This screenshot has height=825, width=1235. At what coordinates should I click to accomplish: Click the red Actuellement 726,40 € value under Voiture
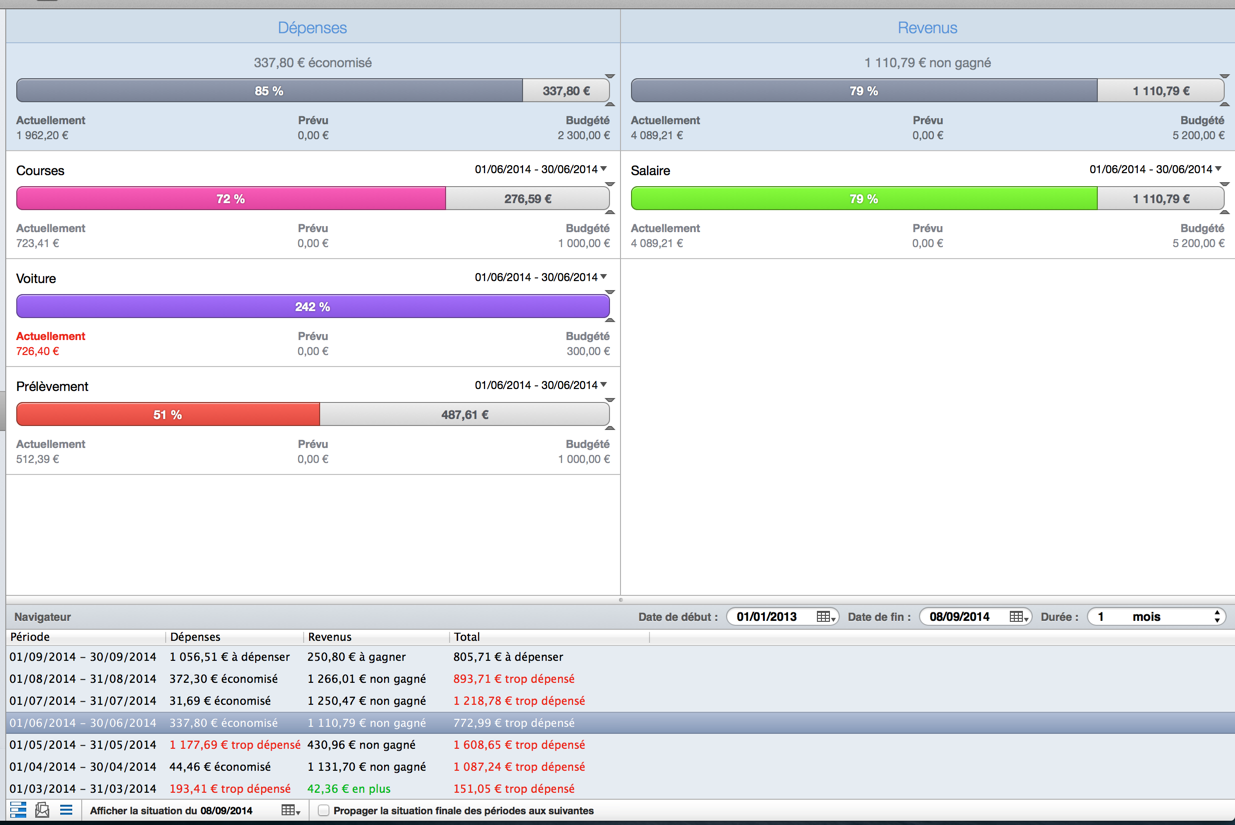click(38, 351)
